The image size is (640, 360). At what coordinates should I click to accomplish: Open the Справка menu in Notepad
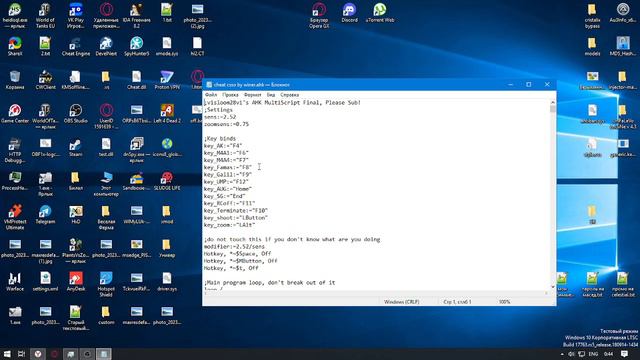(x=289, y=95)
